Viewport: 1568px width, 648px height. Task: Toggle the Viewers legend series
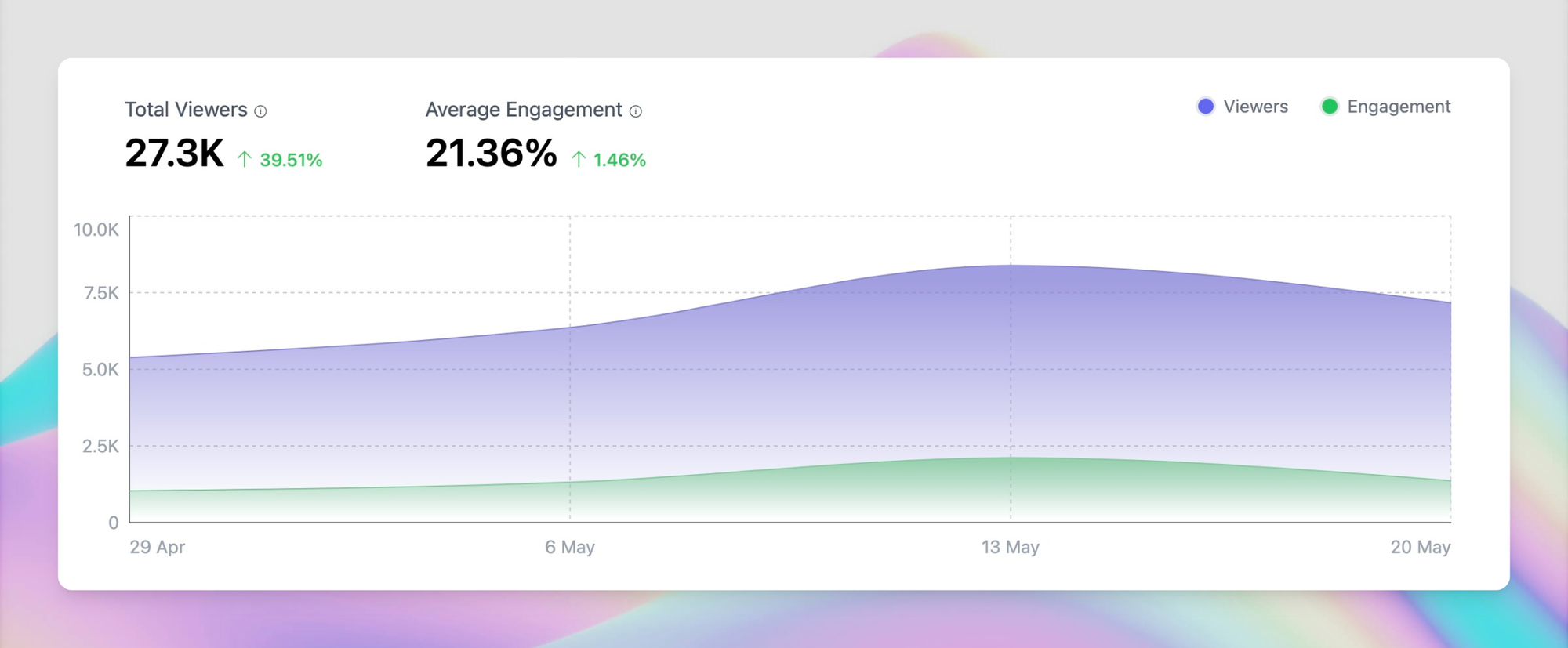click(1243, 107)
